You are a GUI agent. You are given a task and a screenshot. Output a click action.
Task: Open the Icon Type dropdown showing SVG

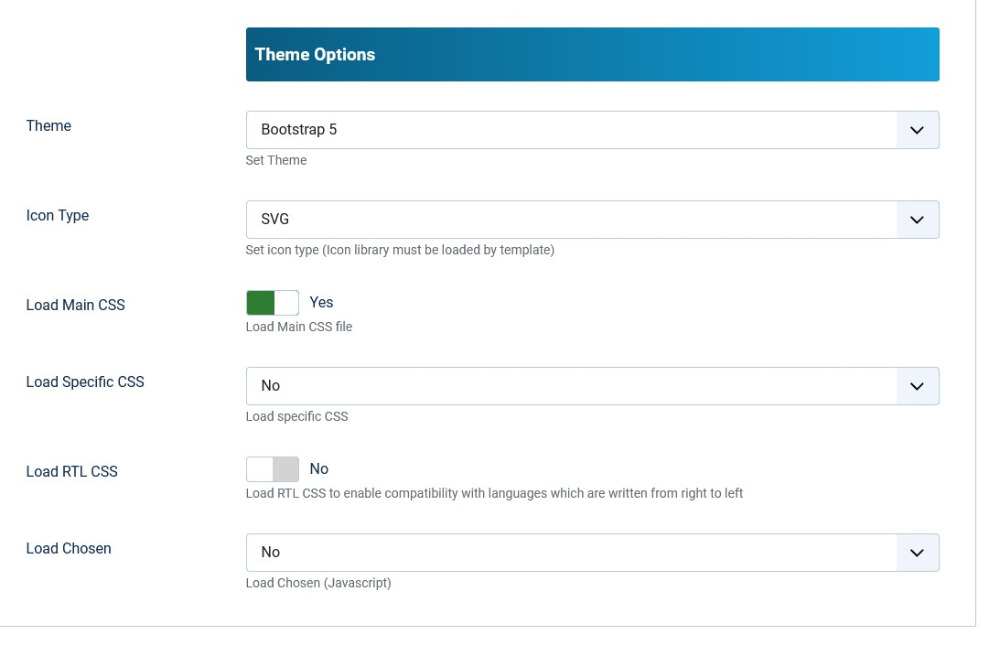pos(570,220)
